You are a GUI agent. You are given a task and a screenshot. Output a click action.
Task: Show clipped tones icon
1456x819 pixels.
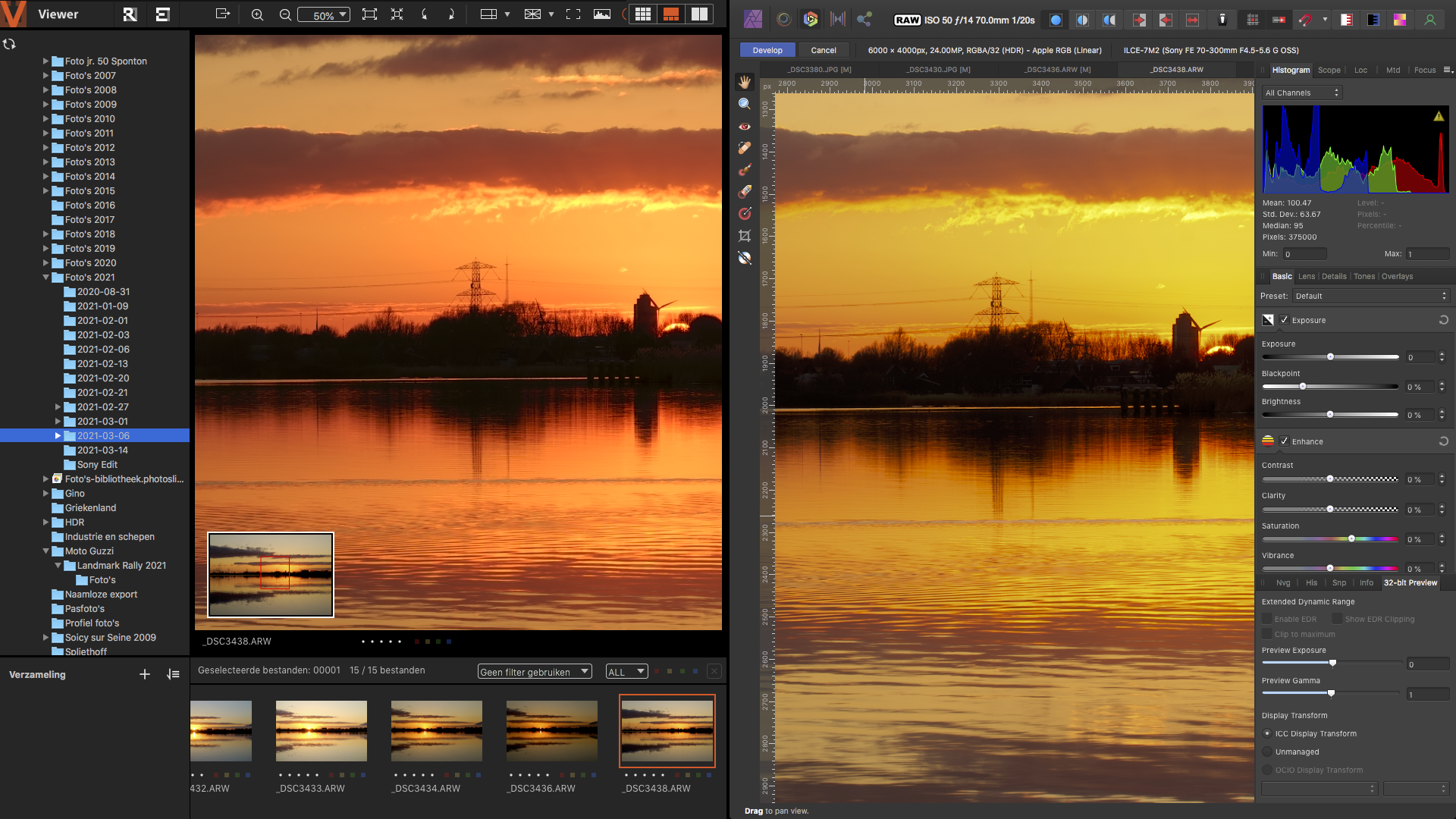click(x=1400, y=20)
